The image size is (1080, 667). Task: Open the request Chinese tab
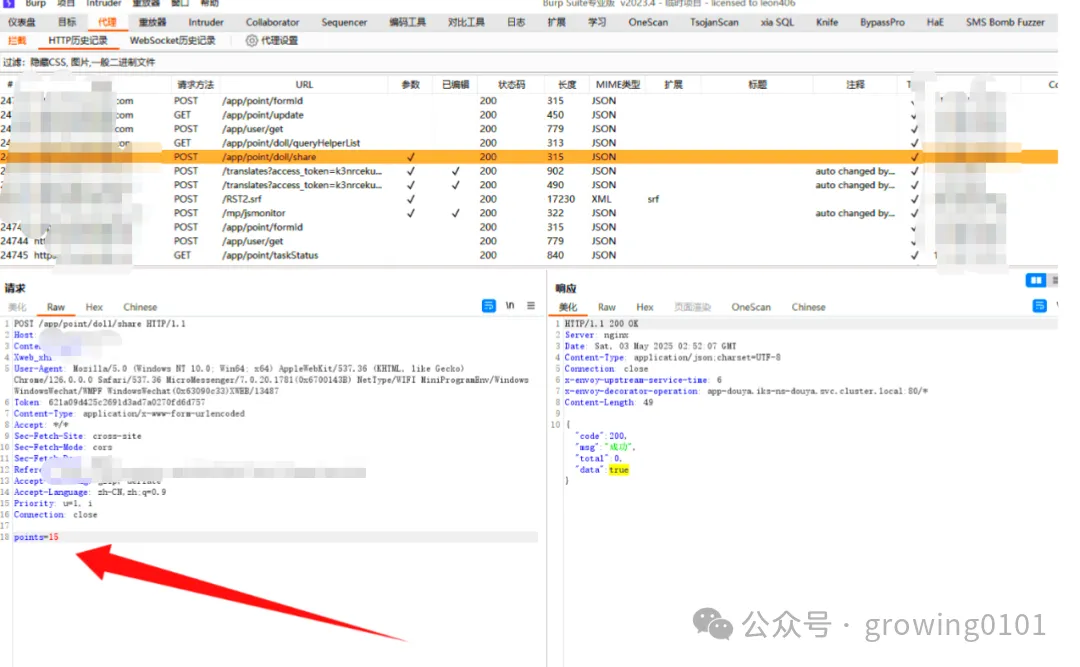coord(140,307)
